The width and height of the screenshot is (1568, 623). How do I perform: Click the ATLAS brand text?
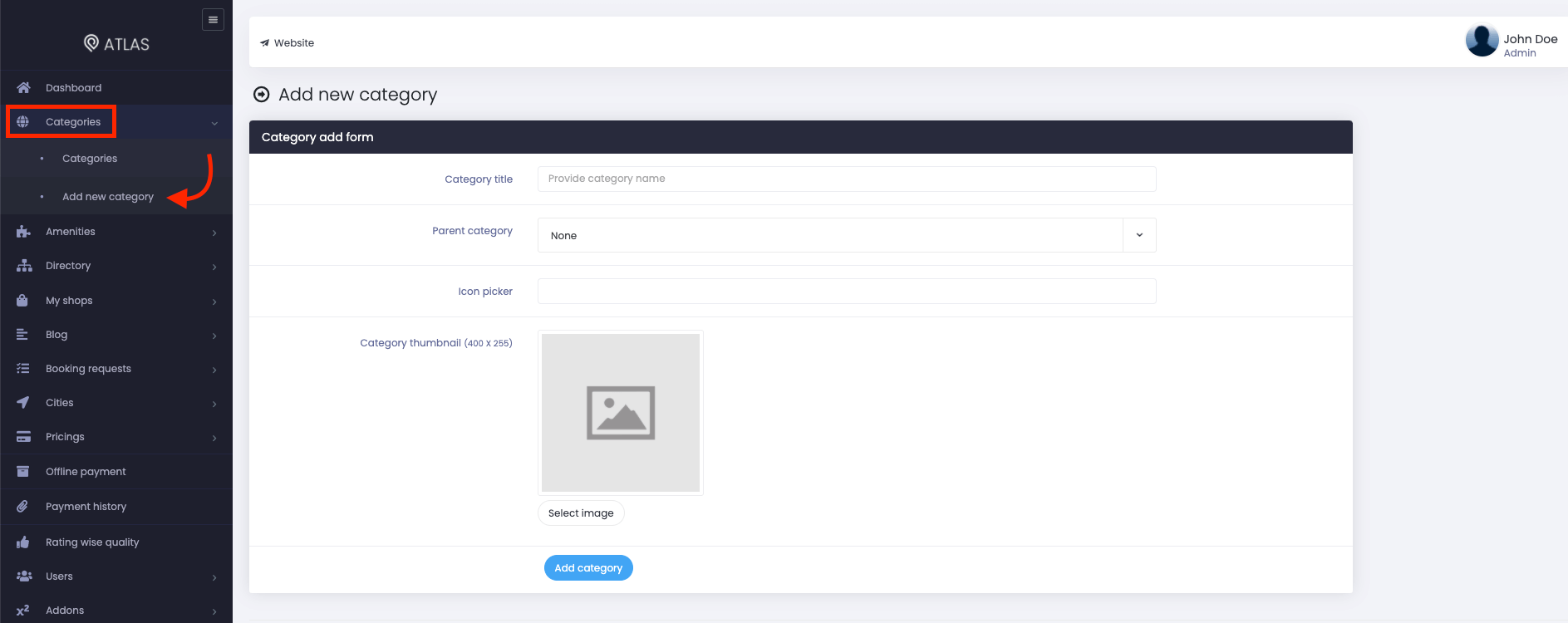pyautogui.click(x=126, y=44)
